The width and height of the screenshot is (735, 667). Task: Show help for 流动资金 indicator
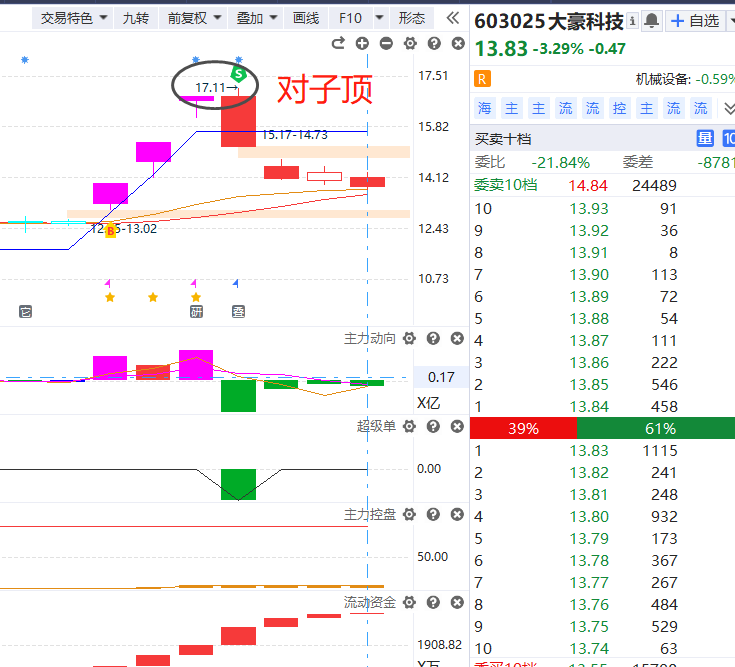[x=433, y=602]
